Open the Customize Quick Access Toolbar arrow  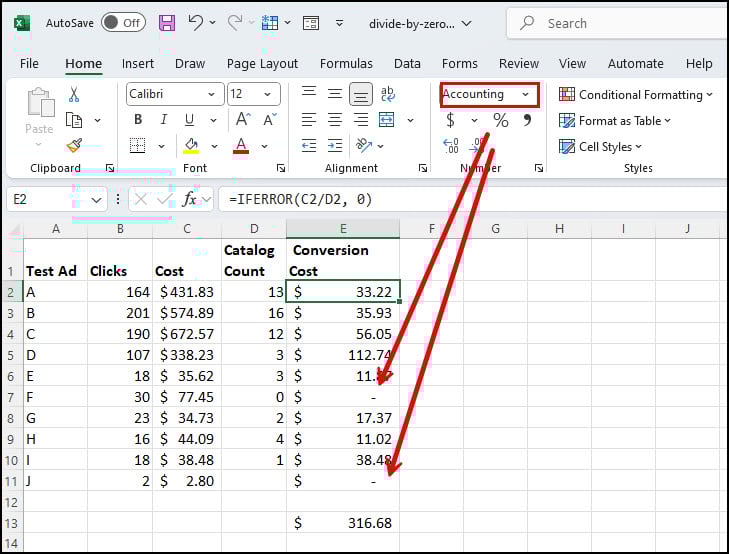pos(340,23)
